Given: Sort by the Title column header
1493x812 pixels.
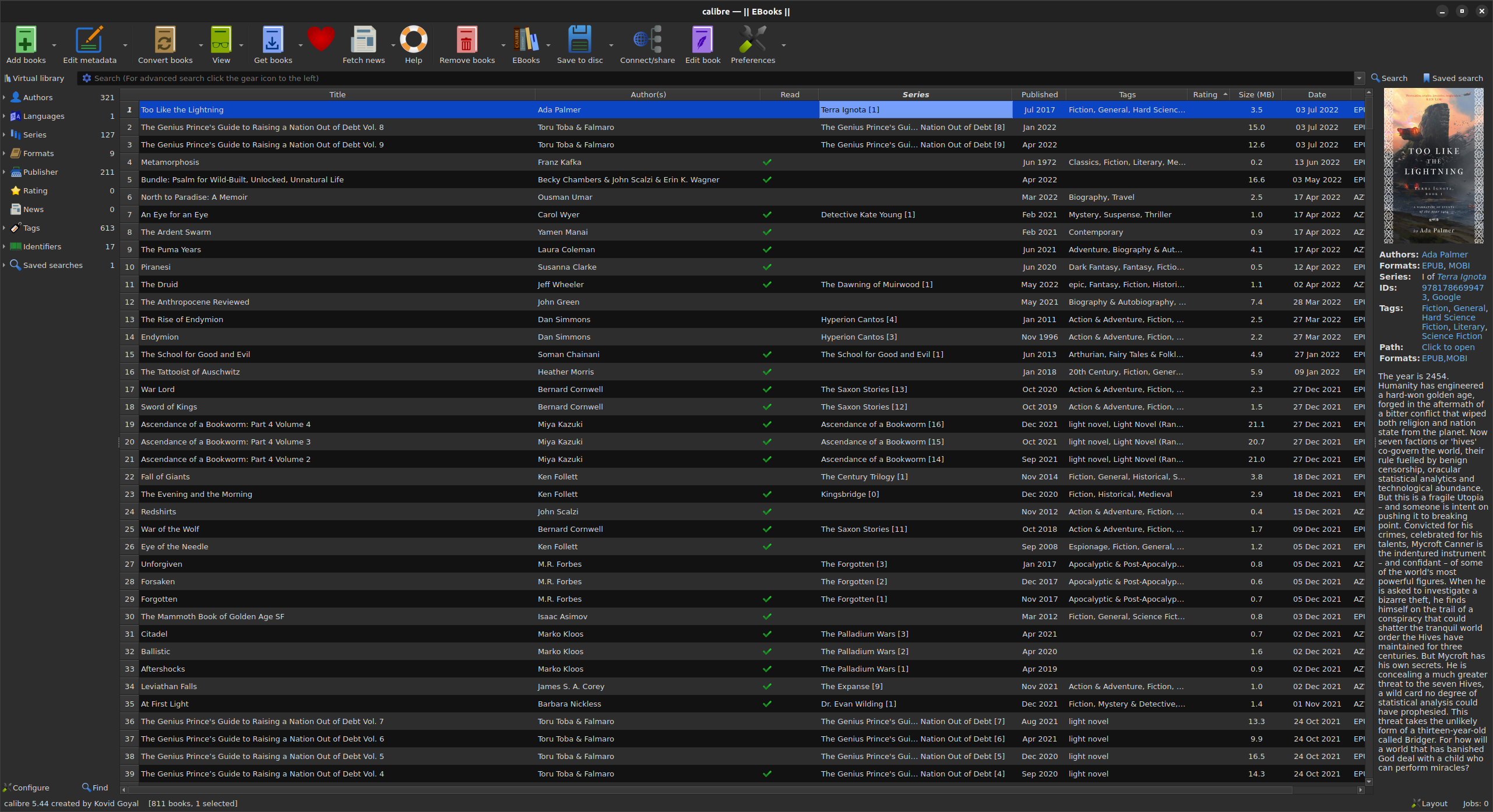Looking at the screenshot, I should coord(337,94).
